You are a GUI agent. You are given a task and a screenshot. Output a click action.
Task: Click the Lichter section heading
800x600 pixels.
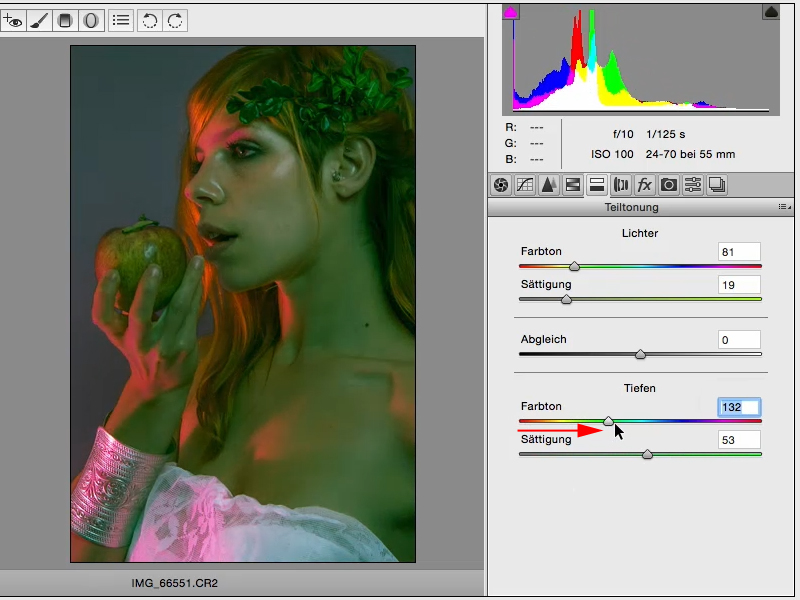coord(640,233)
